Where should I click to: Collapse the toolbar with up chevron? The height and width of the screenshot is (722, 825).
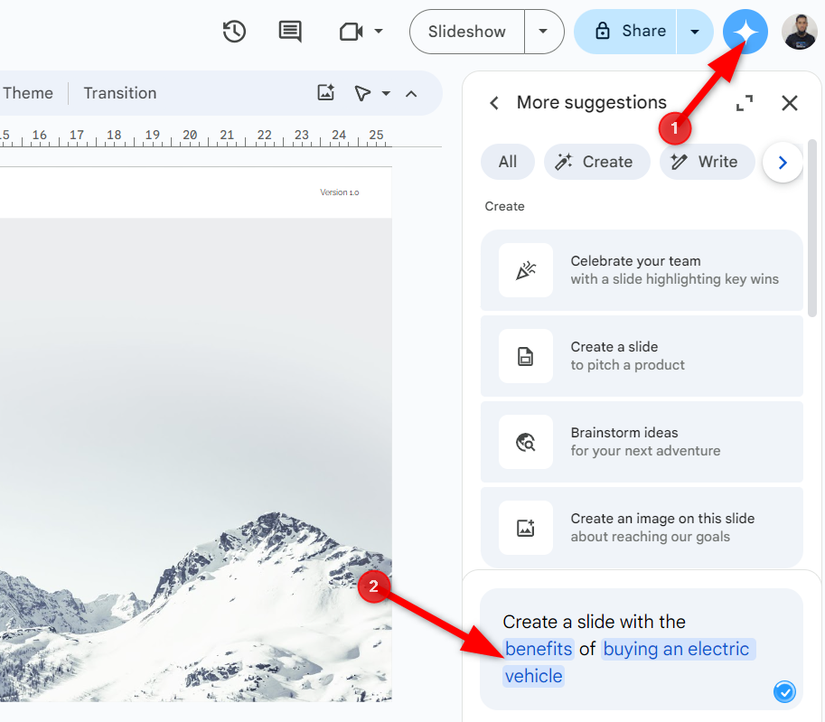411,94
